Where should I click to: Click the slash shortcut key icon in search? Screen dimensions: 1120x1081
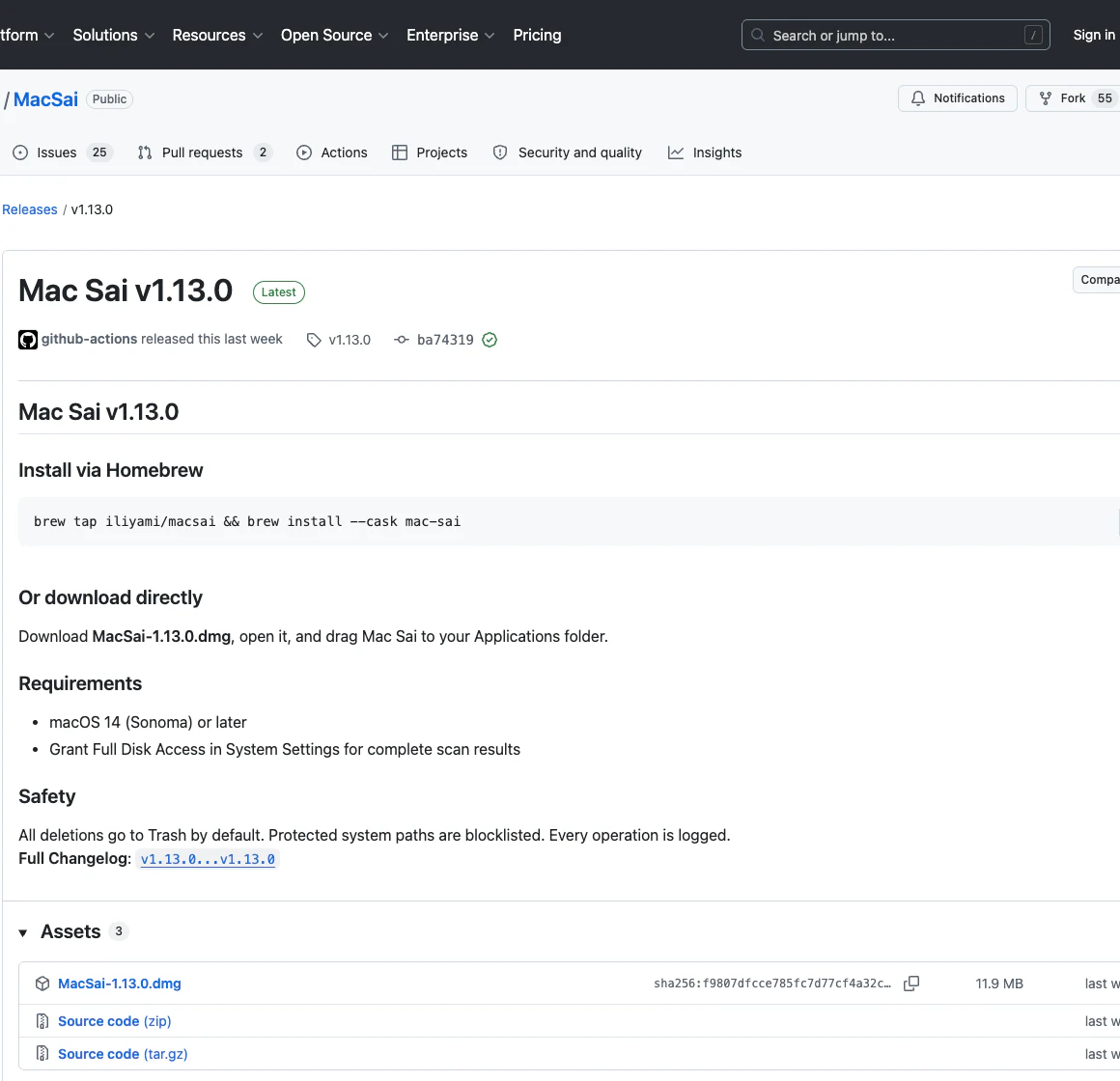coord(1033,35)
